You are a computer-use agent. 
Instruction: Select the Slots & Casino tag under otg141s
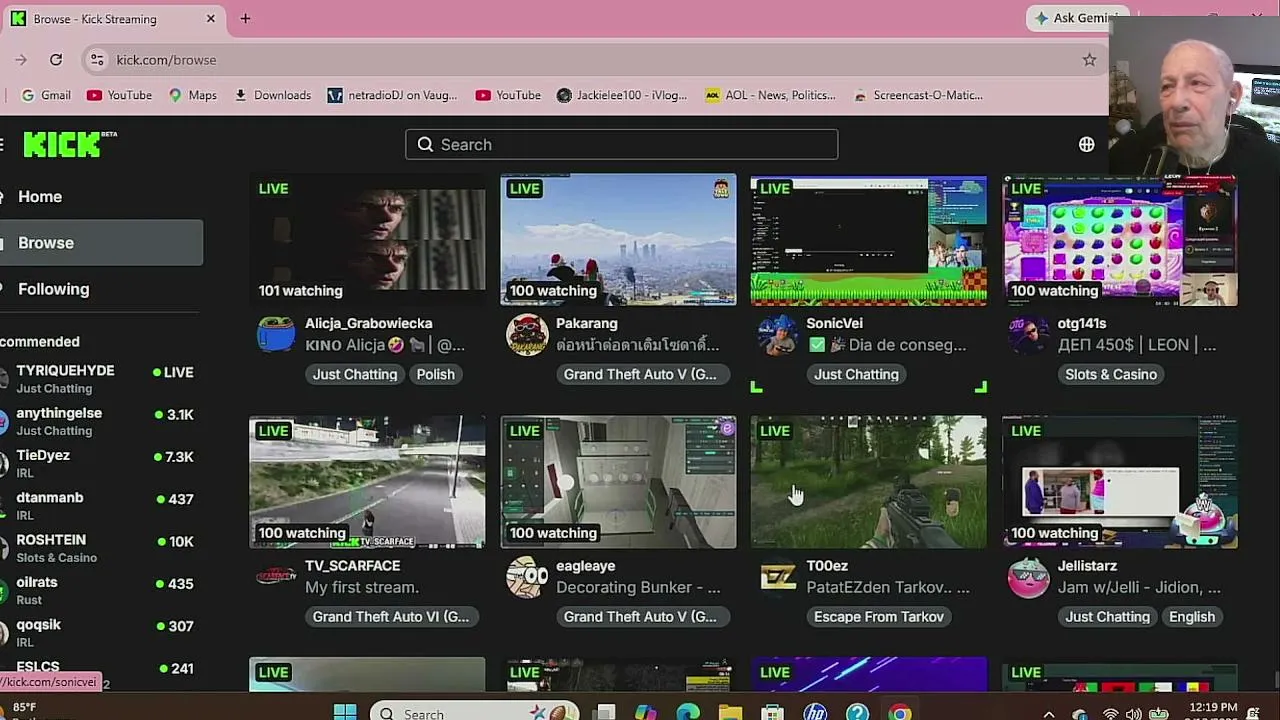[x=1111, y=374]
